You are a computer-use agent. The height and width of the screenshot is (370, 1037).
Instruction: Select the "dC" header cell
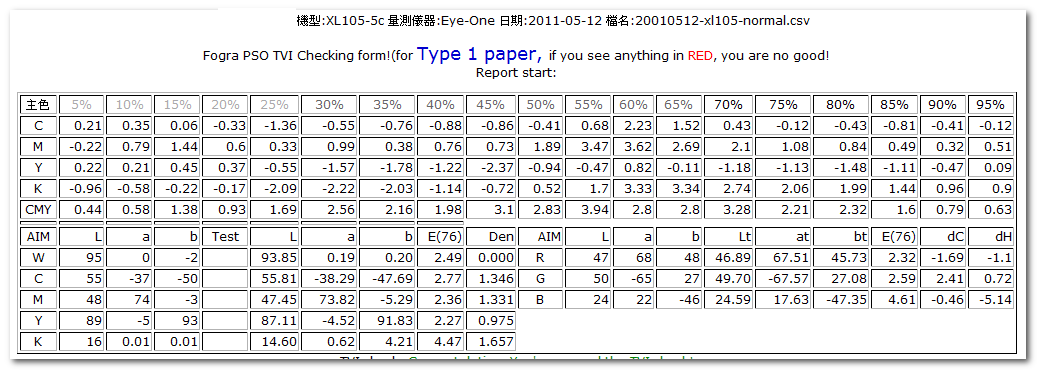coord(942,236)
